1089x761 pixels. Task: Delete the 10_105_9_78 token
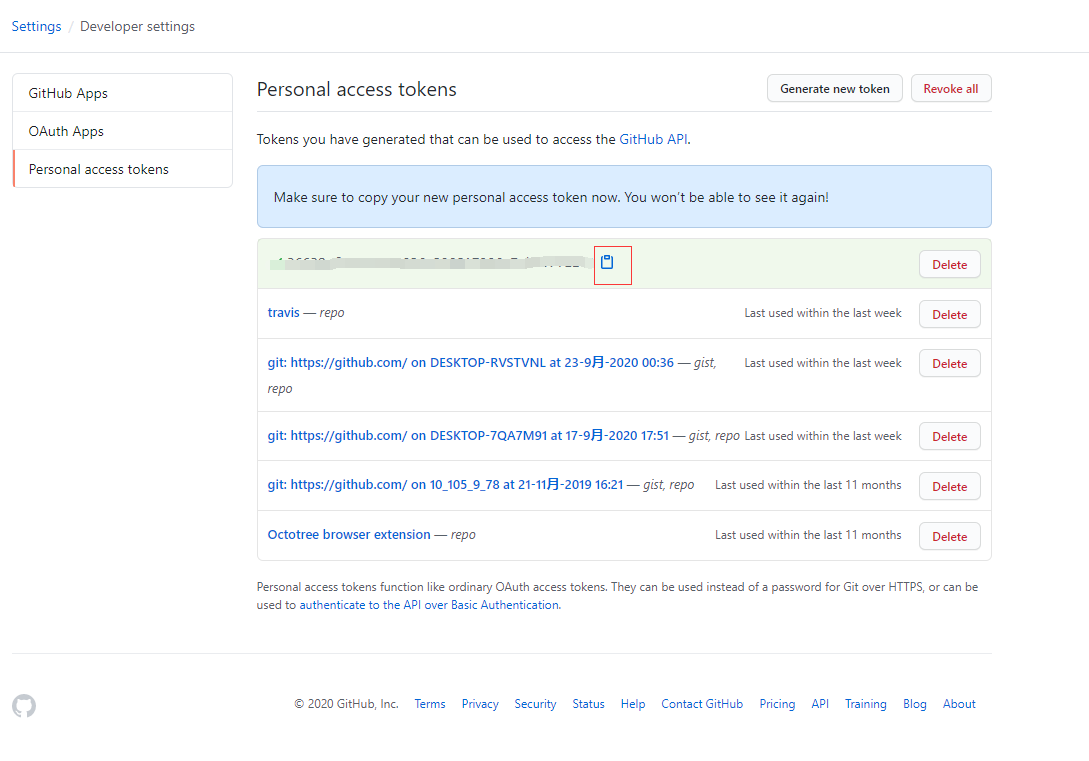(949, 487)
